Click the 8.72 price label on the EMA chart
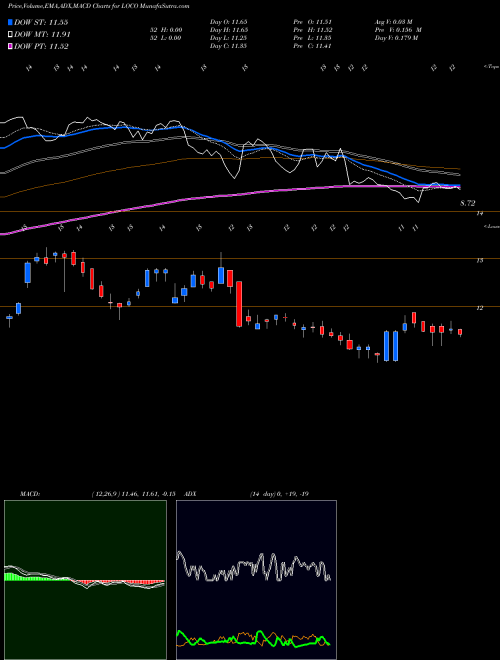The image size is (500, 660). (x=468, y=203)
